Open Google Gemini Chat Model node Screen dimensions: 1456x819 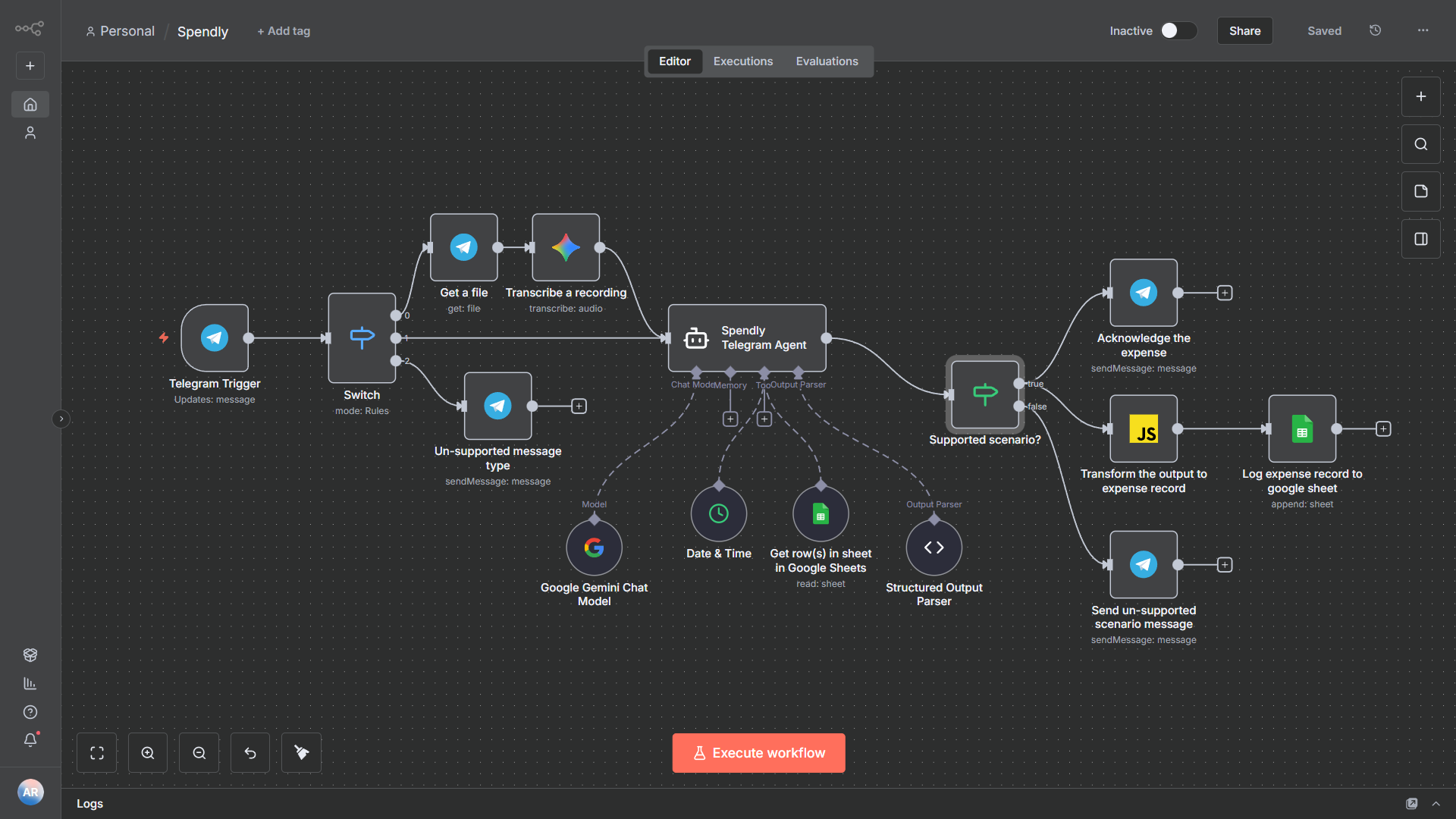pyautogui.click(x=594, y=548)
